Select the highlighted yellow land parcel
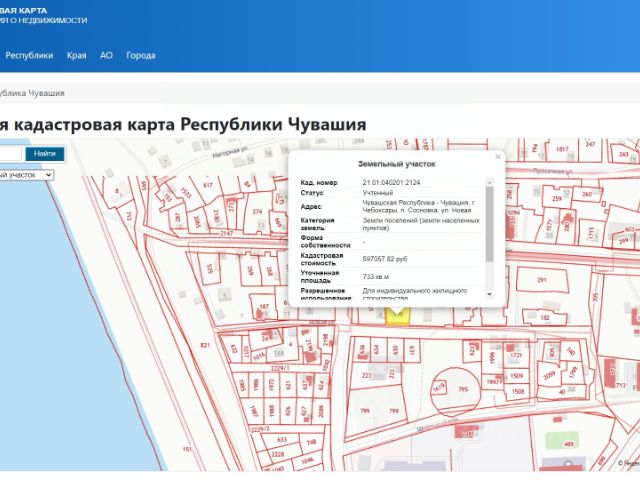The height and width of the screenshot is (480, 640). (398, 319)
